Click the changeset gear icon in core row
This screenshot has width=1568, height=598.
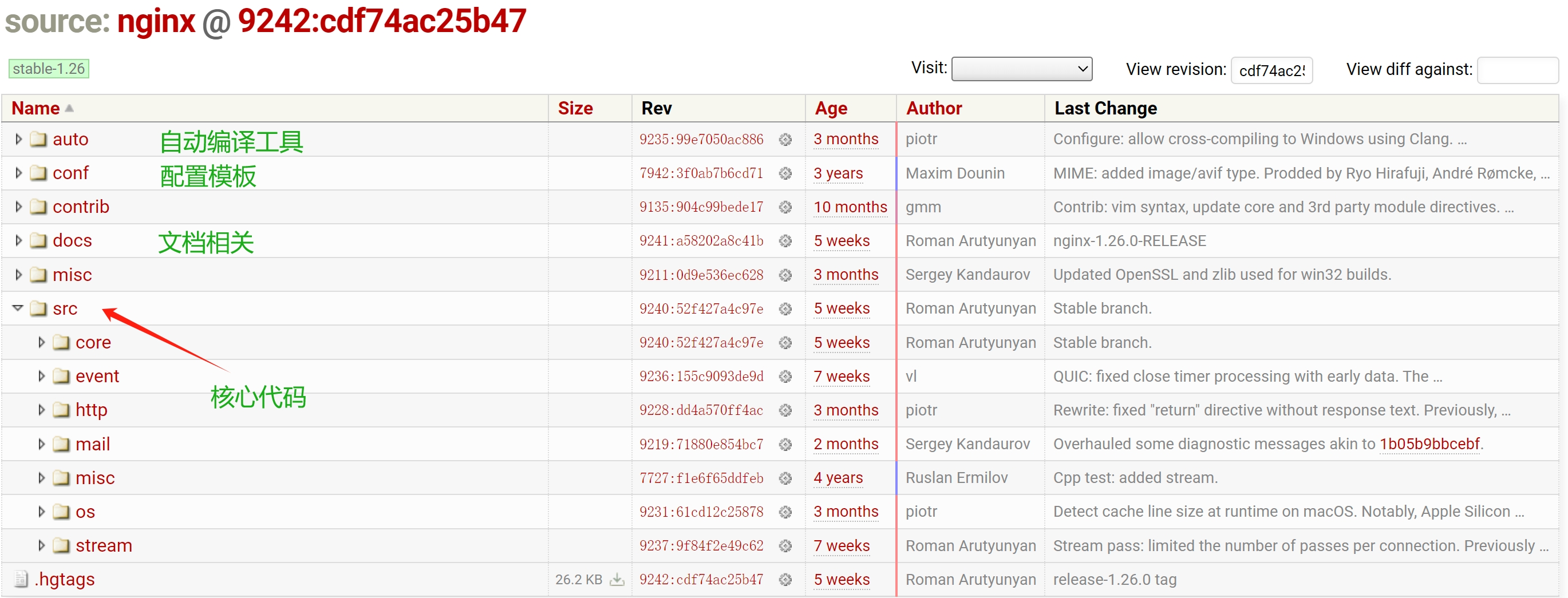(x=785, y=343)
